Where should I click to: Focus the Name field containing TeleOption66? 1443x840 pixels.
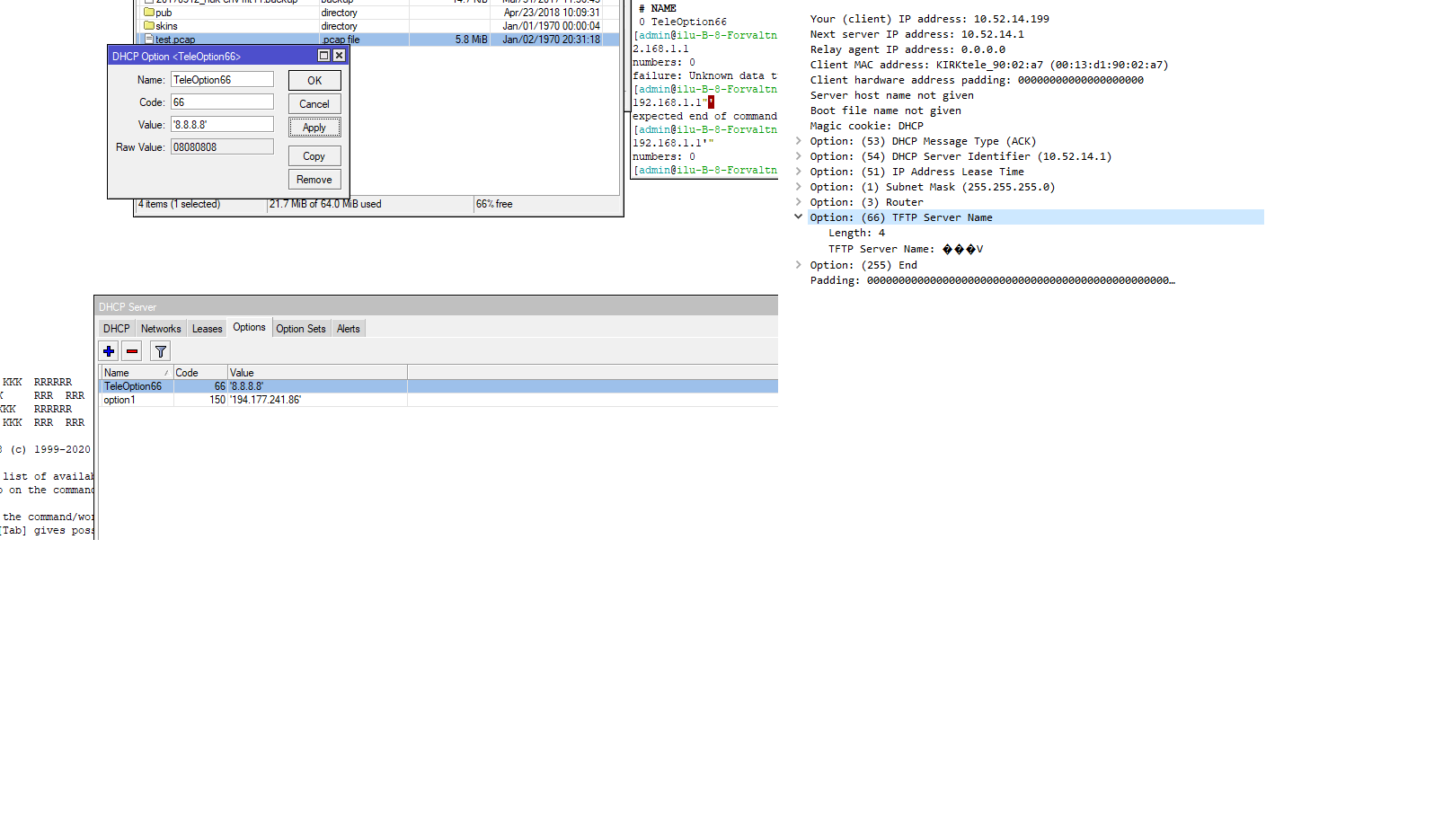tap(222, 80)
